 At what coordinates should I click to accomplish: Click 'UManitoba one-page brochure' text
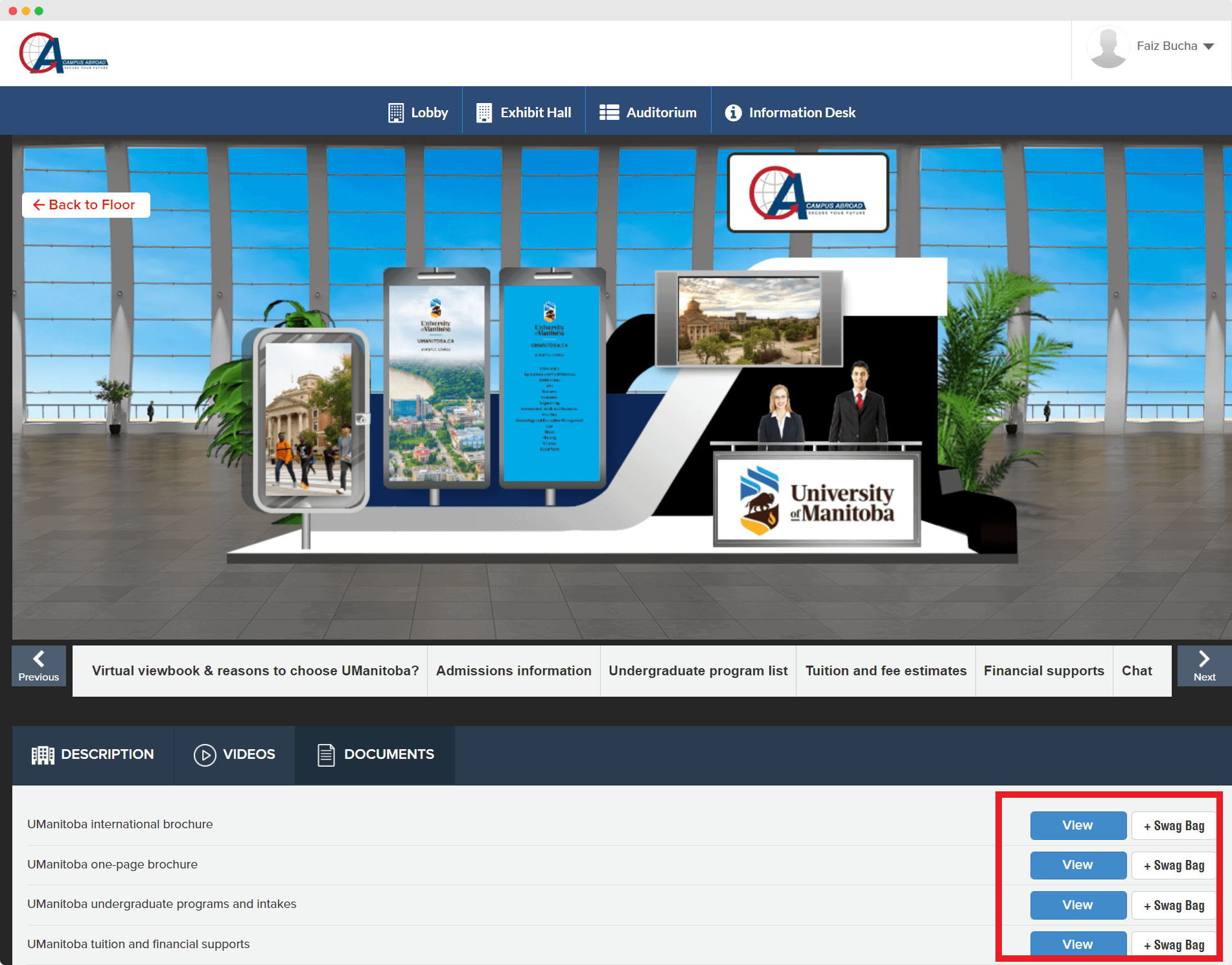112,865
